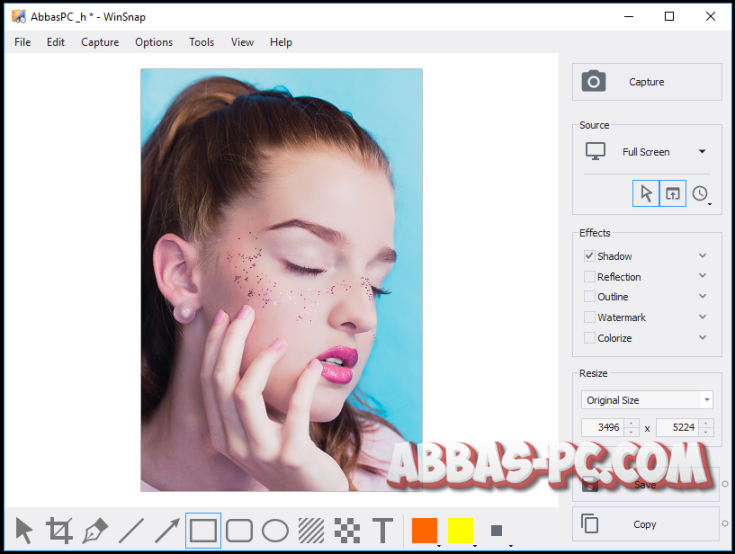The height and width of the screenshot is (554, 735).
Task: Pick the Rounded Rectangle shape tool
Action: tap(239, 530)
